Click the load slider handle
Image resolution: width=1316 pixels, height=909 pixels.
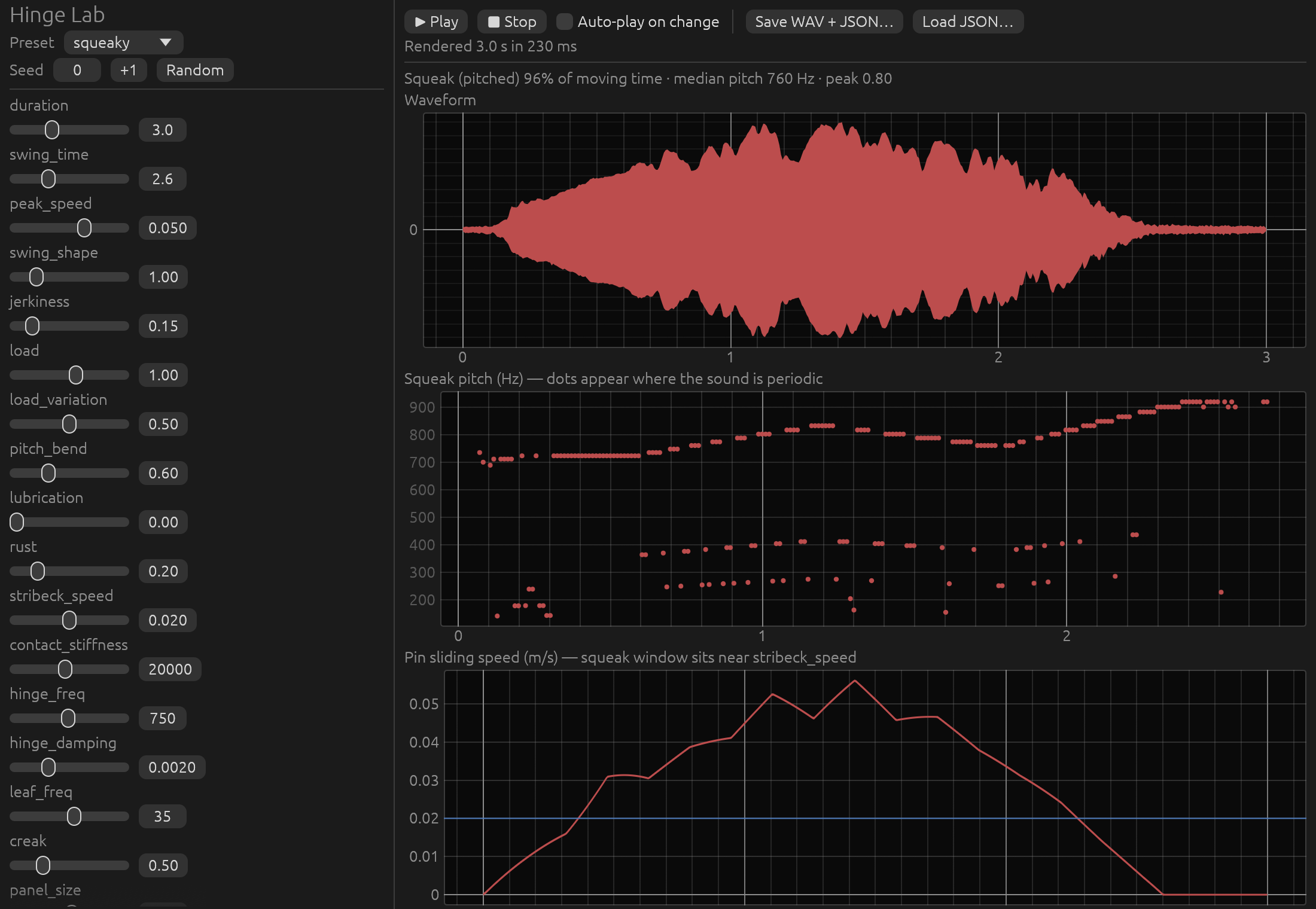(76, 375)
